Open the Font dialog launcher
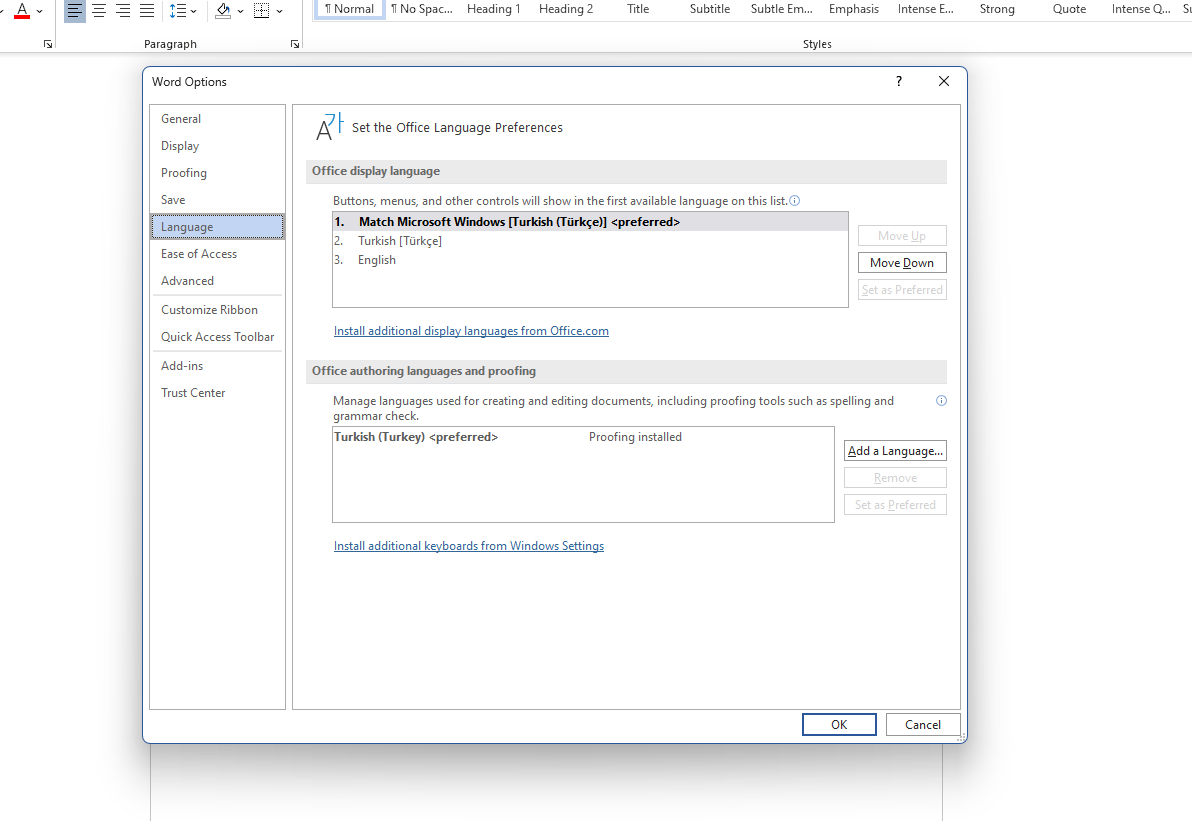Screen dimensions: 1192x821 coord(48,44)
